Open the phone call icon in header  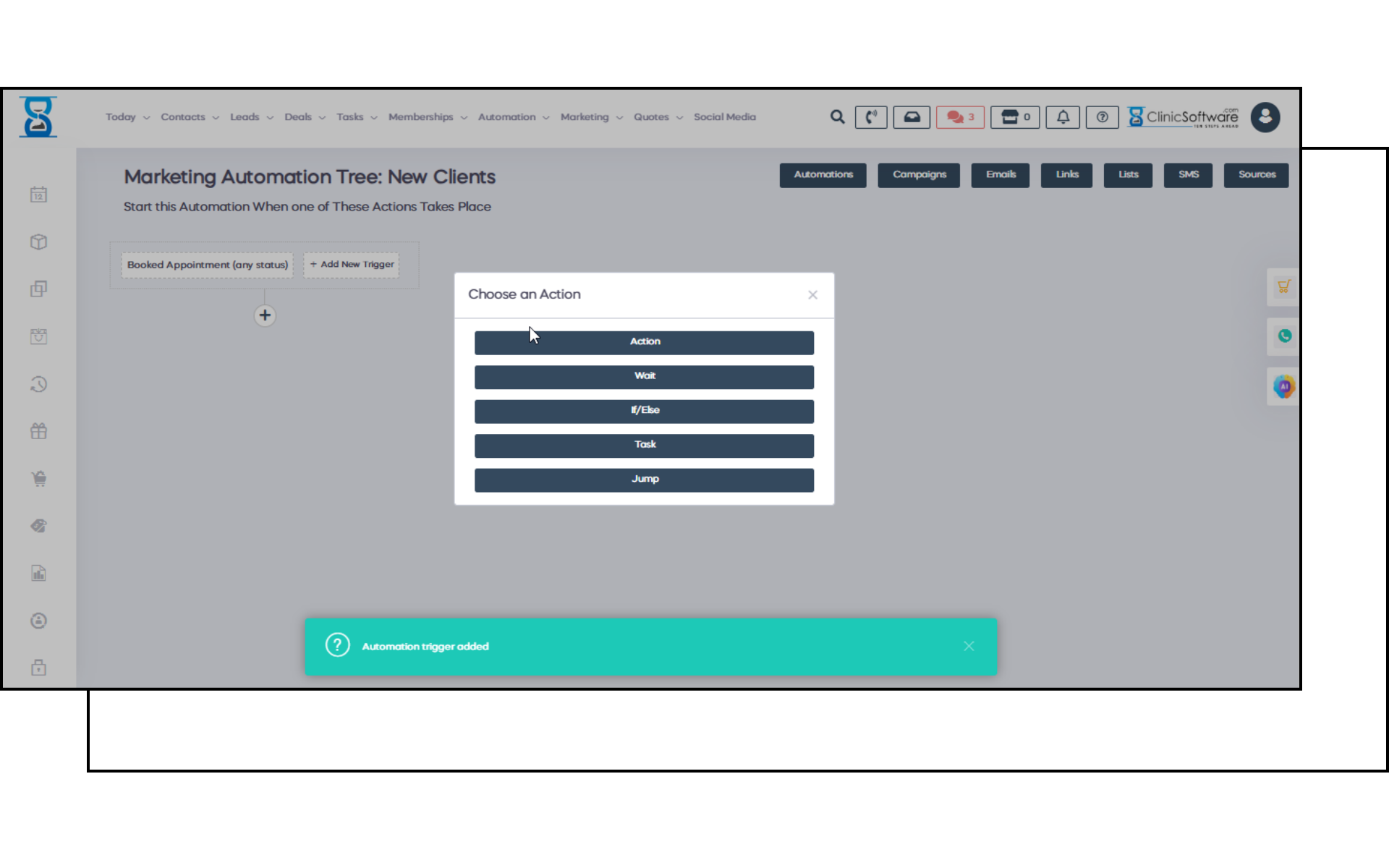tap(871, 117)
